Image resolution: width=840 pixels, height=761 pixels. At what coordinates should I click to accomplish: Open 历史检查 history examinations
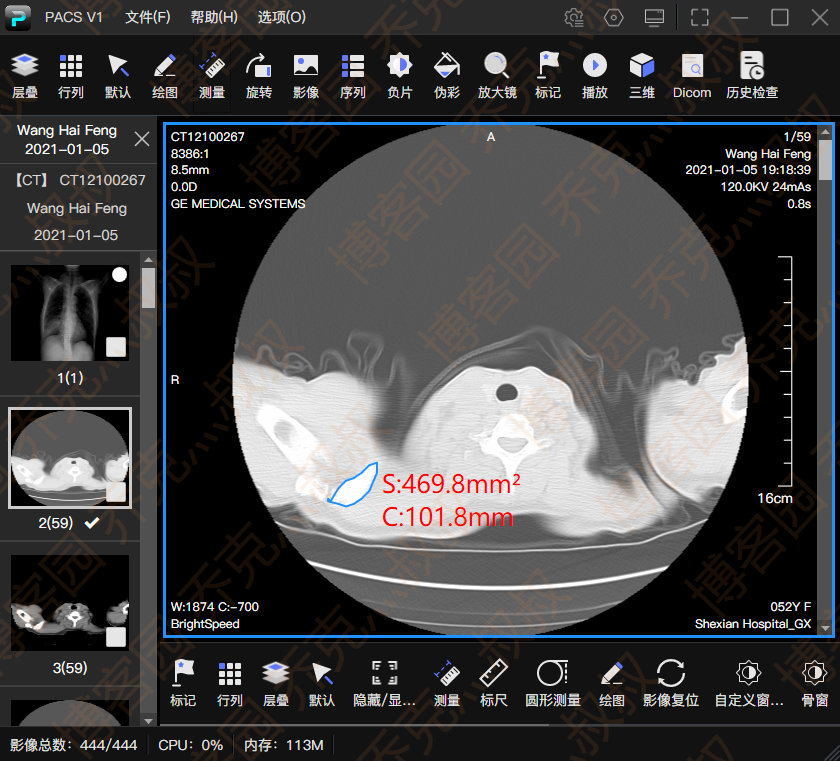pos(751,76)
